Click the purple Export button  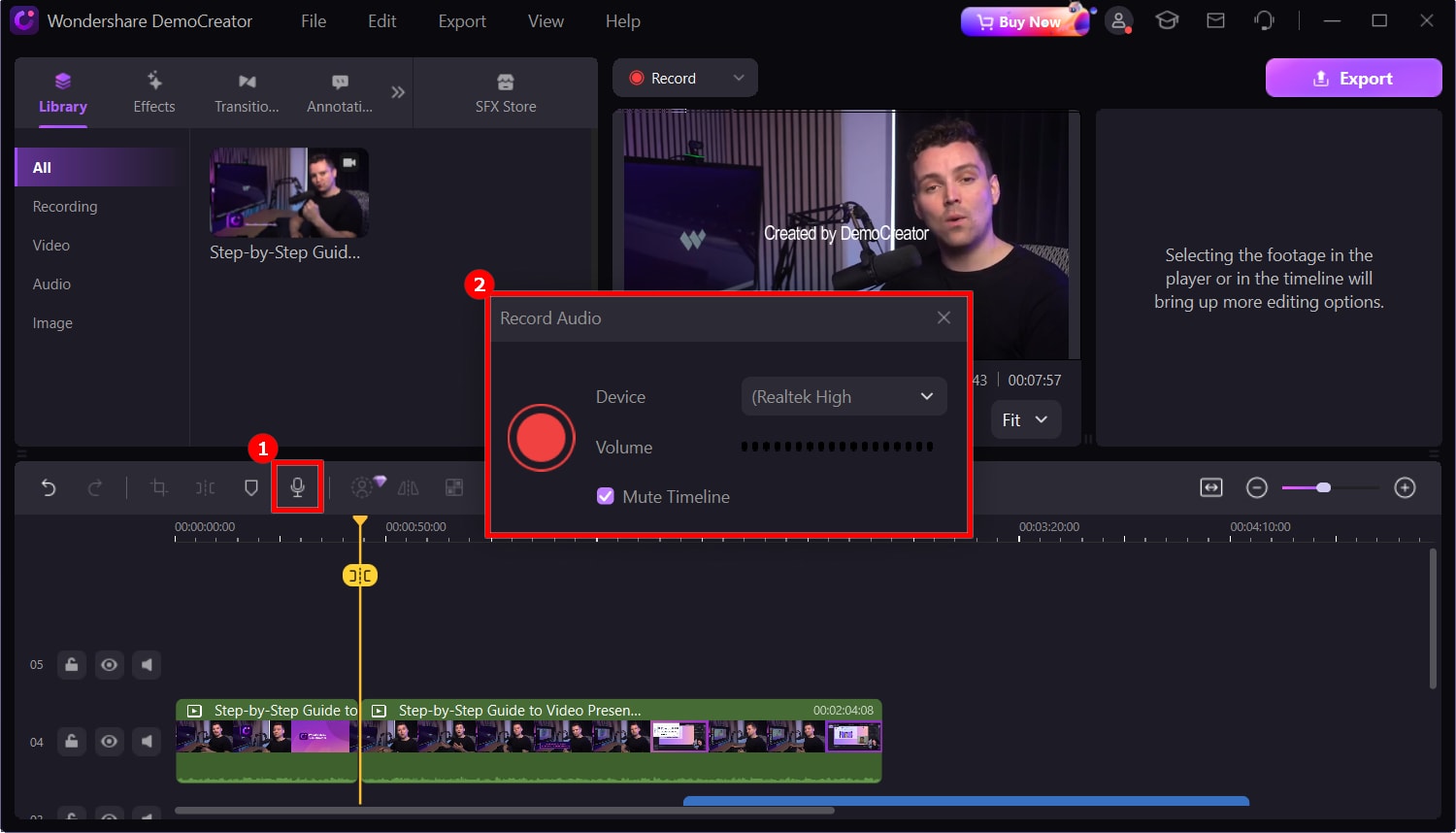[1353, 78]
